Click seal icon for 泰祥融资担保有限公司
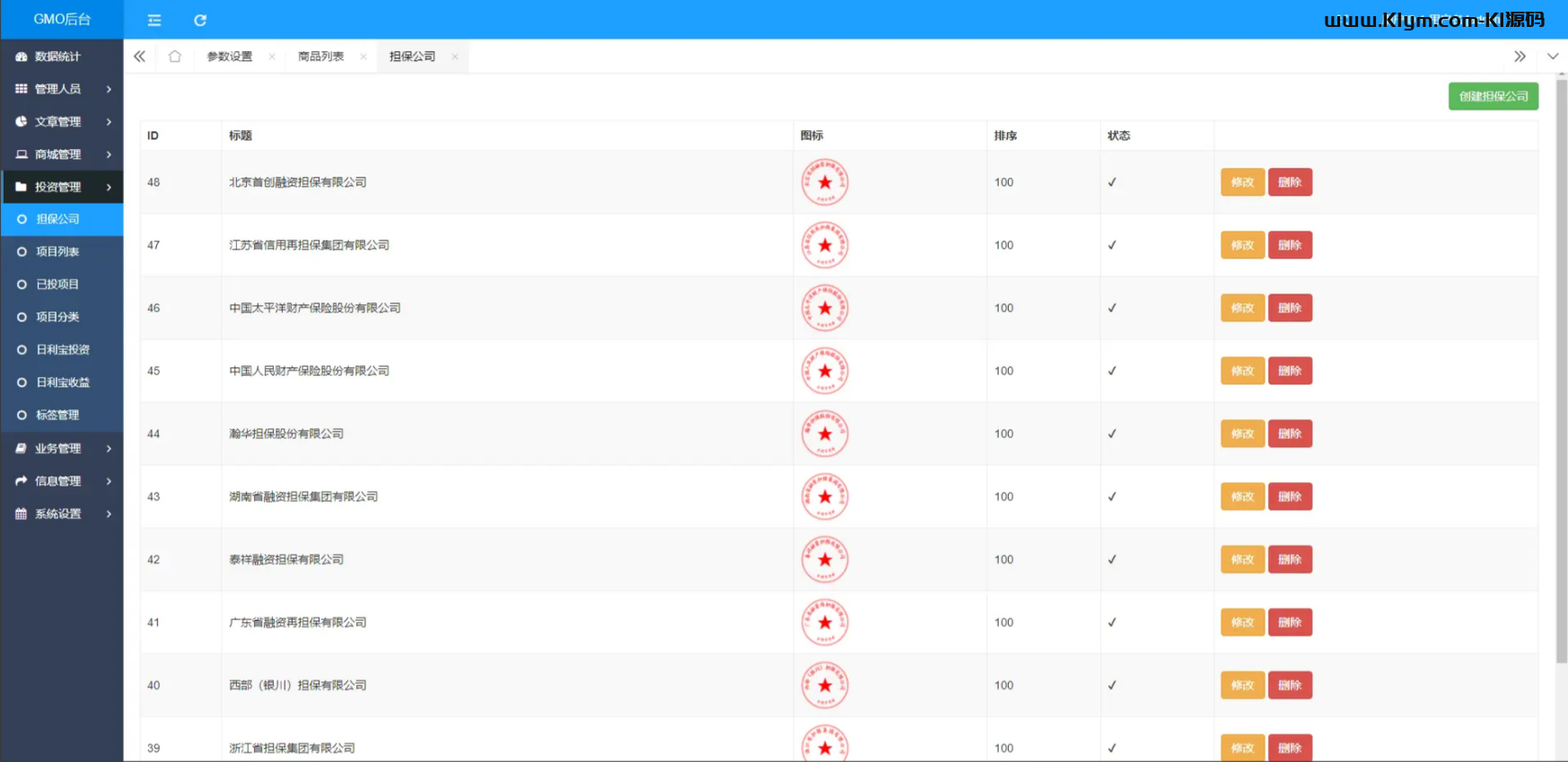Image resolution: width=1568 pixels, height=762 pixels. pyautogui.click(x=825, y=559)
